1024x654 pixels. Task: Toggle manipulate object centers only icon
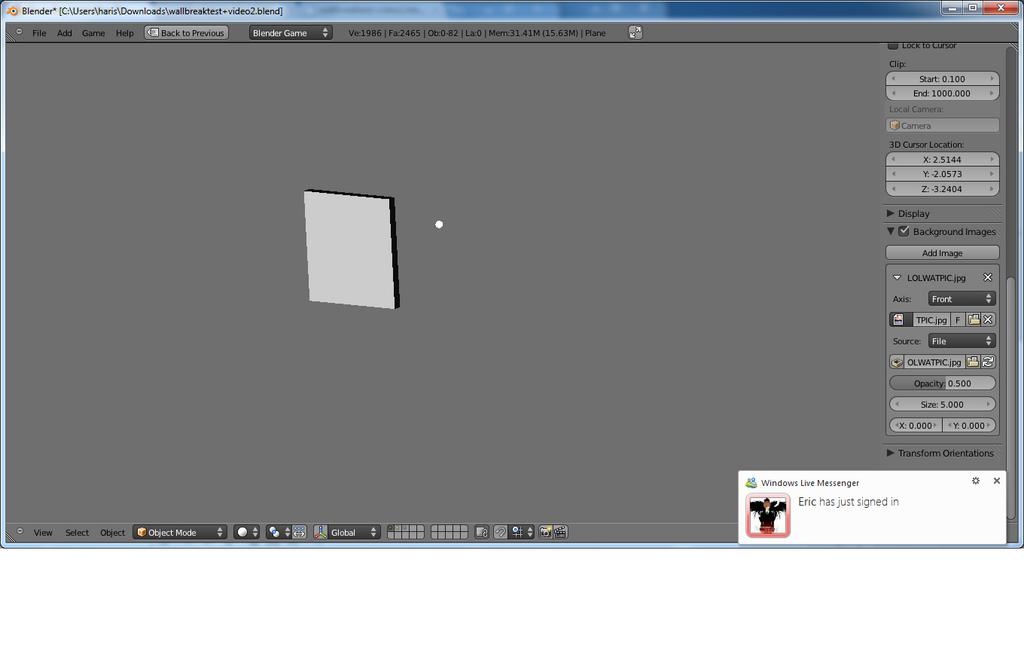[x=299, y=532]
